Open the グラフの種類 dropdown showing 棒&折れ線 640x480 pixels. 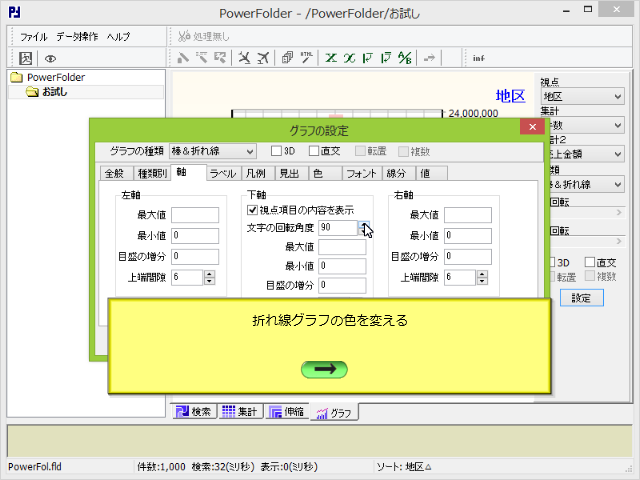(213, 151)
